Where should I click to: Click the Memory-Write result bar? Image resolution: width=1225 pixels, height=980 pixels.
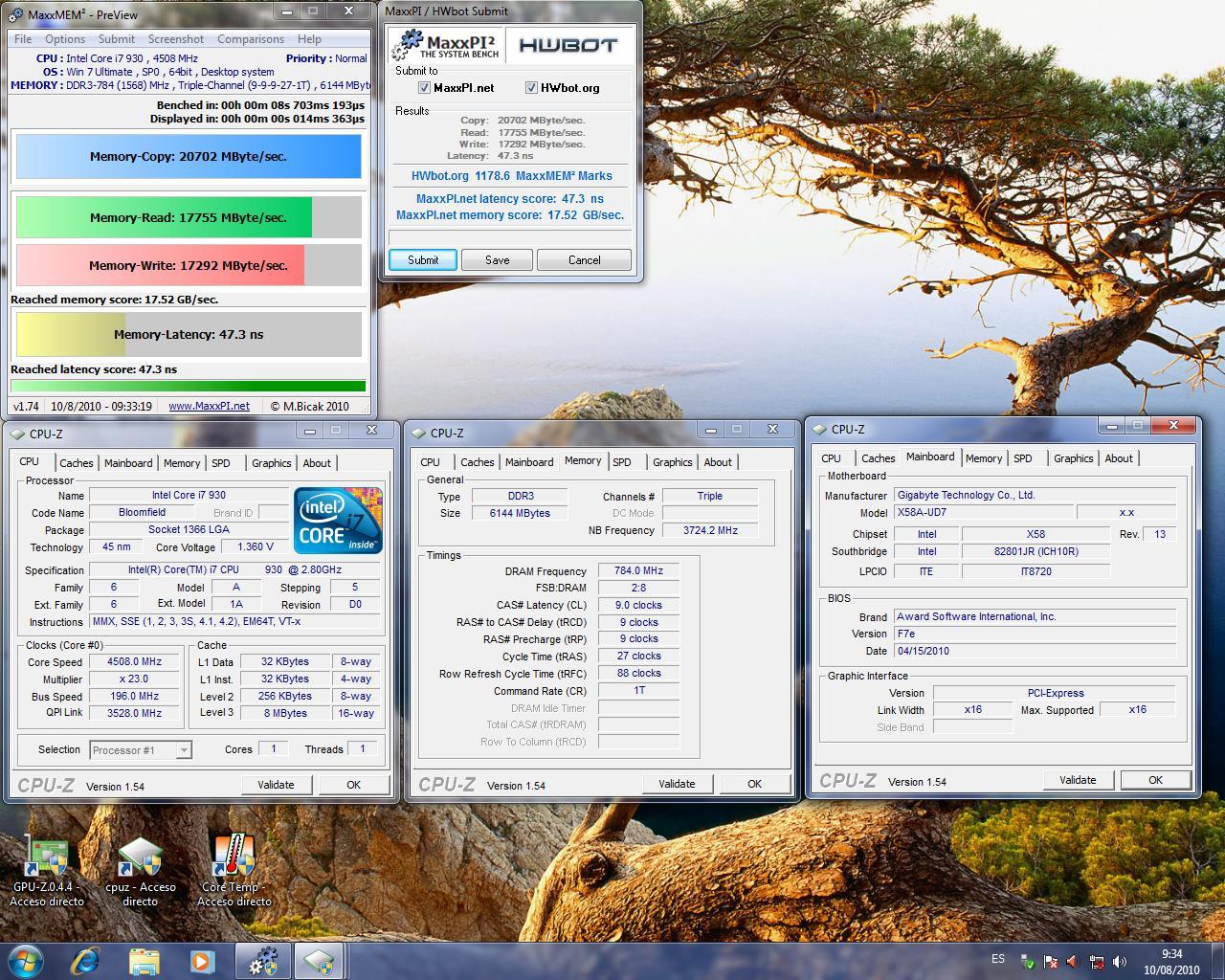[189, 265]
